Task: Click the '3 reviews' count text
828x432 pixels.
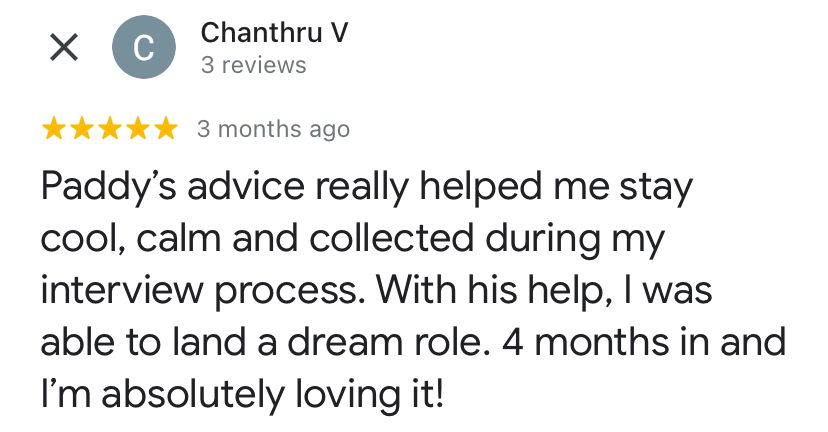Action: pos(253,66)
